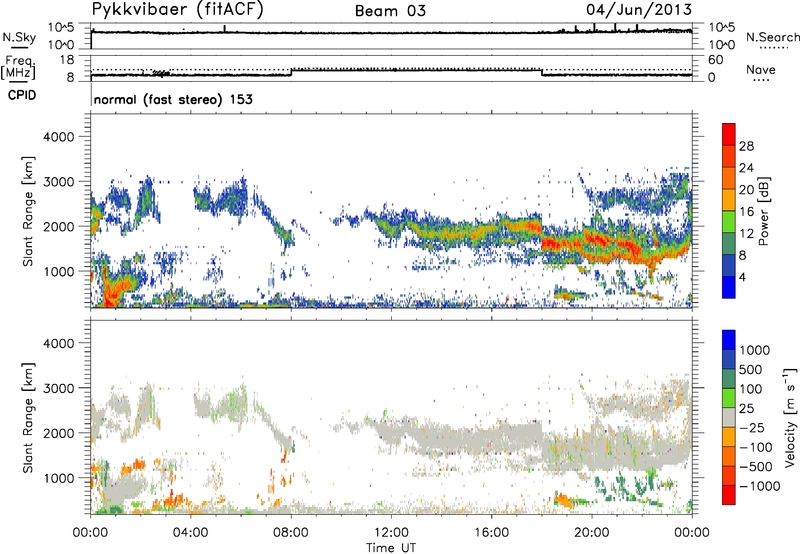Click the 'Nave' legend label
Image resolution: width=800 pixels, height=554 pixels.
point(761,70)
